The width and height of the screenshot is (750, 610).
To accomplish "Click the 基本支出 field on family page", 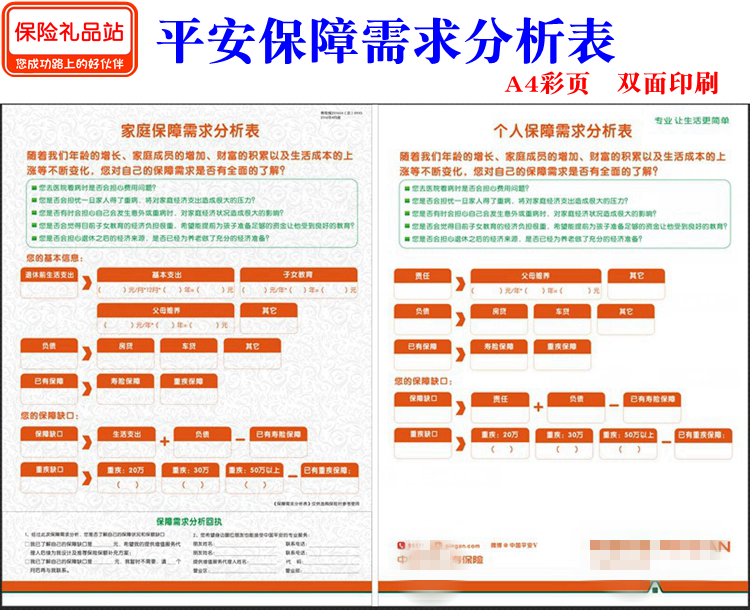I will tap(165, 283).
